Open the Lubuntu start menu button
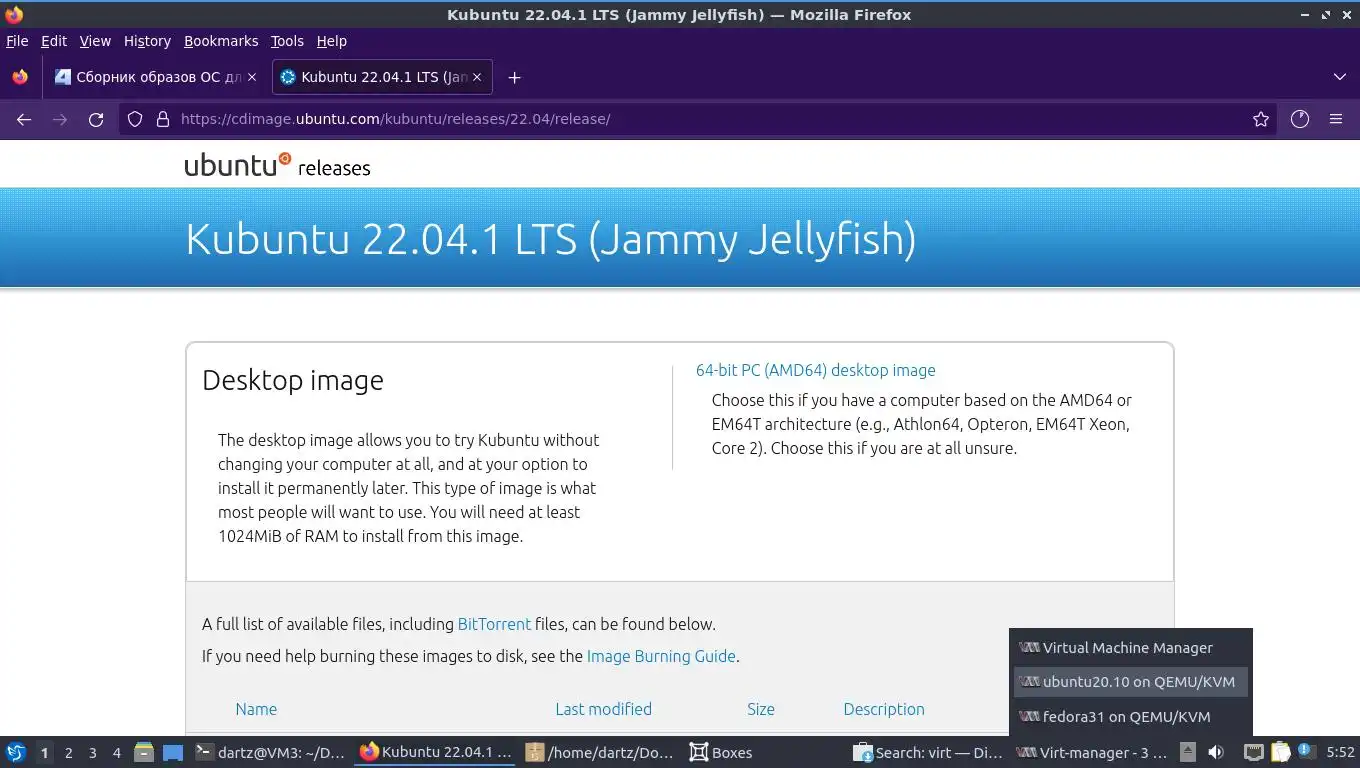Viewport: 1360px width, 768px height. point(15,752)
